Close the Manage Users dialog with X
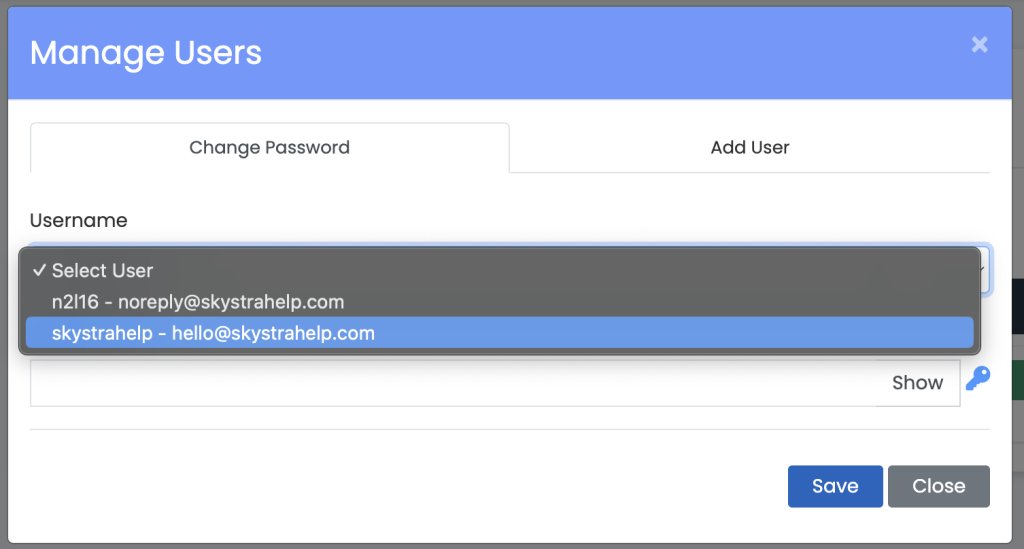 [x=979, y=44]
